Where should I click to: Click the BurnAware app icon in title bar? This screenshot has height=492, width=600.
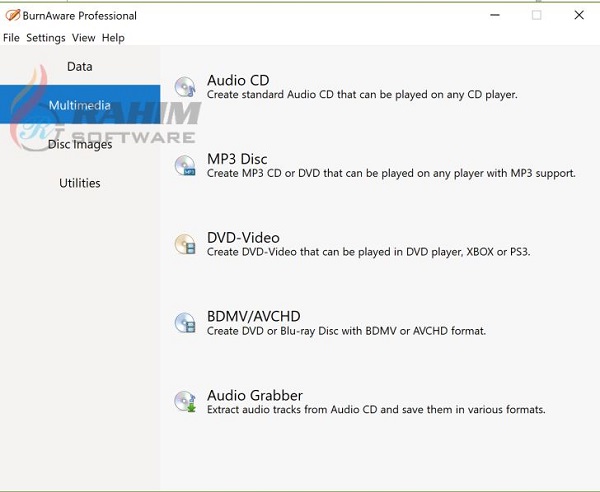coord(13,16)
